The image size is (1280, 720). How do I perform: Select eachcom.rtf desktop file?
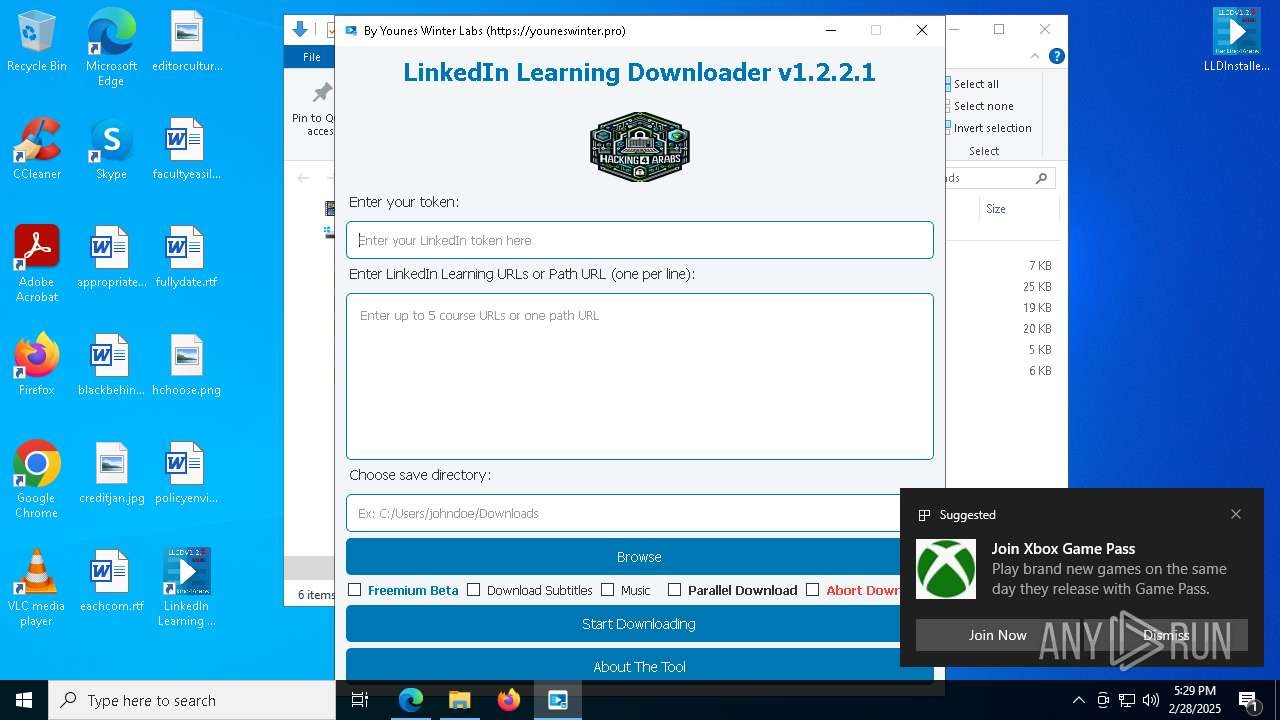pyautogui.click(x=111, y=582)
